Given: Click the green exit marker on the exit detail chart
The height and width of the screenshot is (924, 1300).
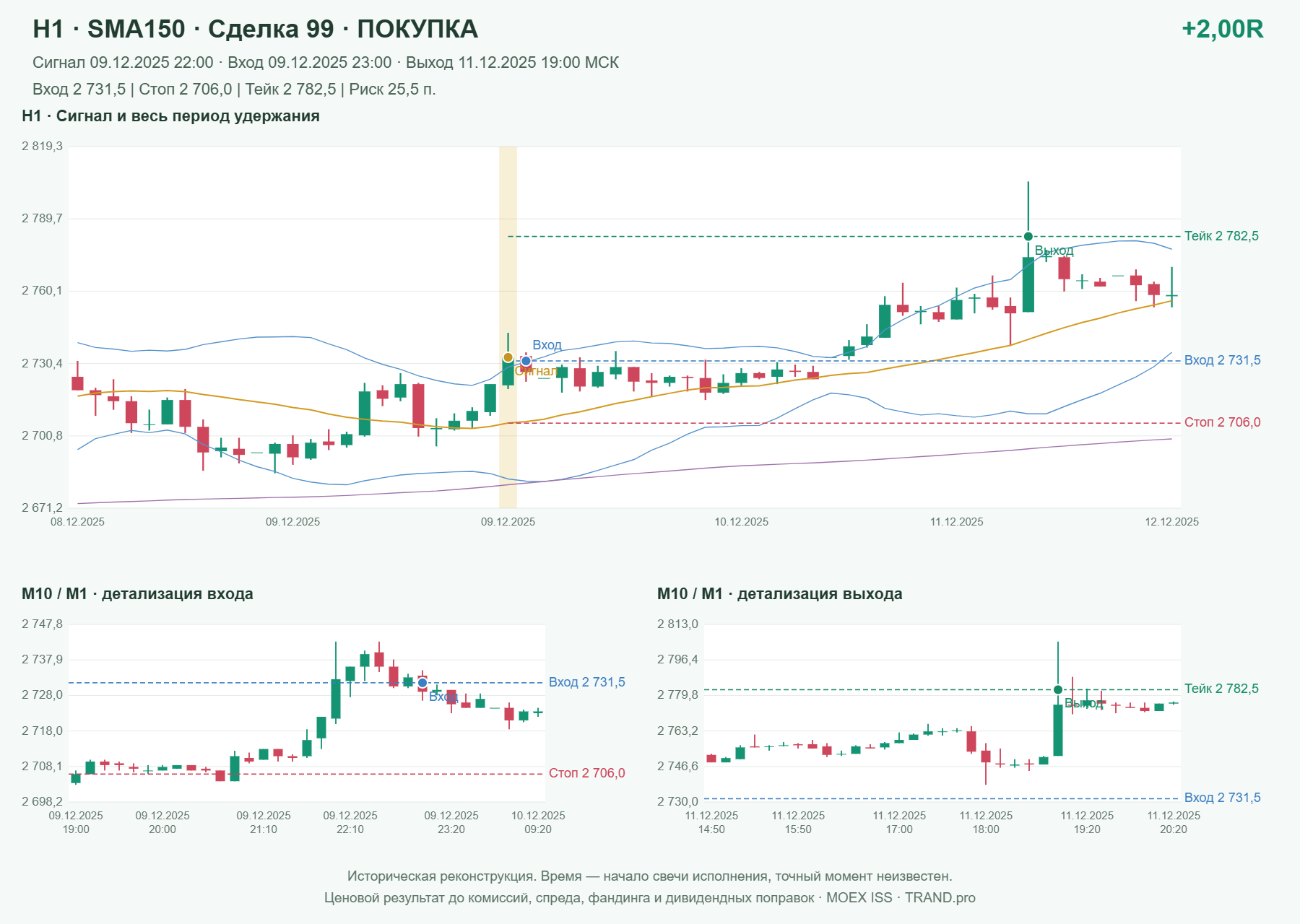Looking at the screenshot, I should tap(1058, 689).
